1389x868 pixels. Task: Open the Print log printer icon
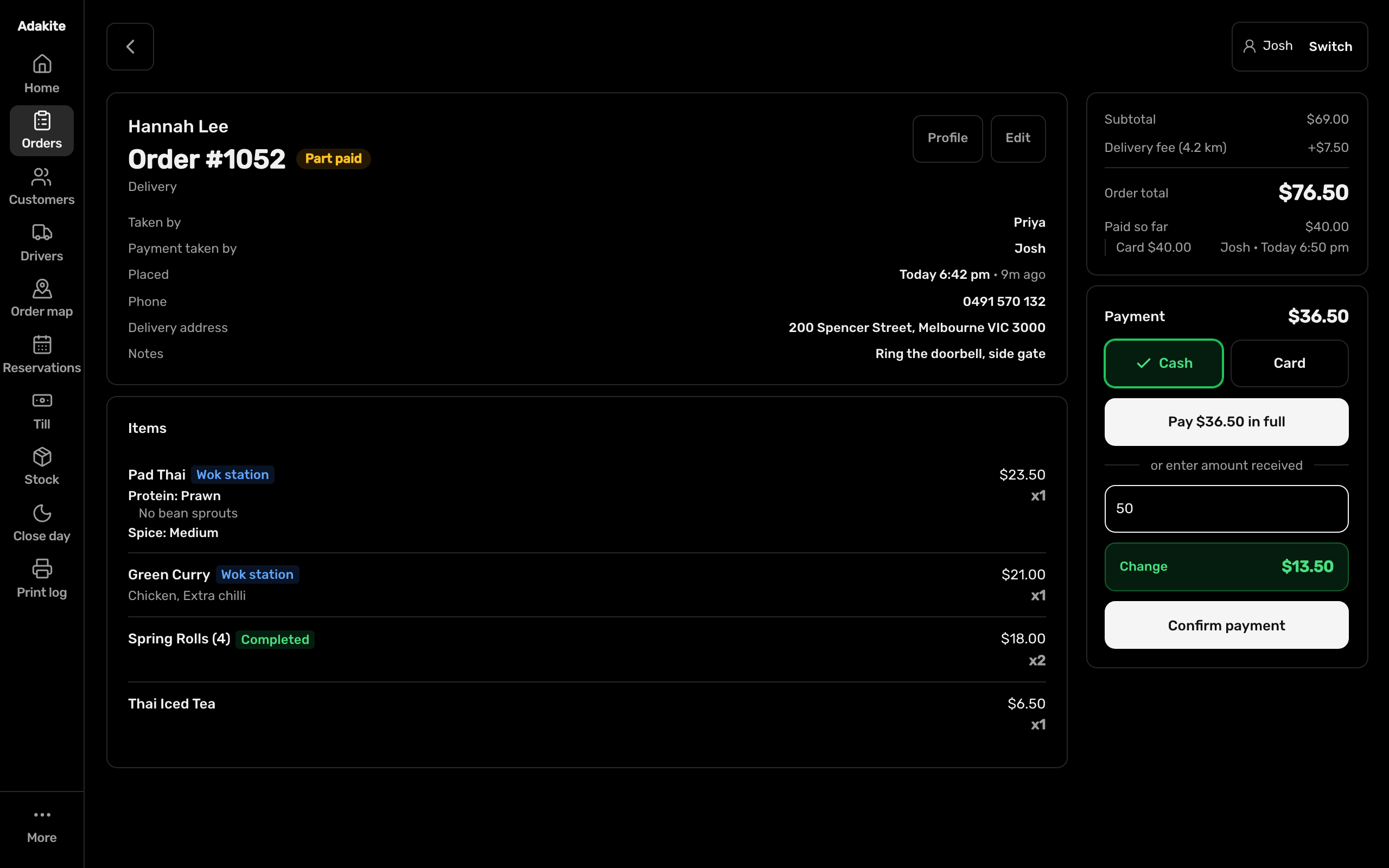(42, 569)
